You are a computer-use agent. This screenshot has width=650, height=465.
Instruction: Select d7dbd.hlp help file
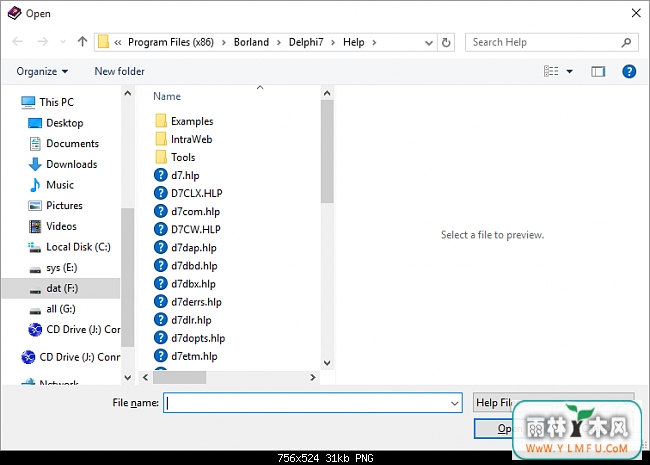coord(194,266)
